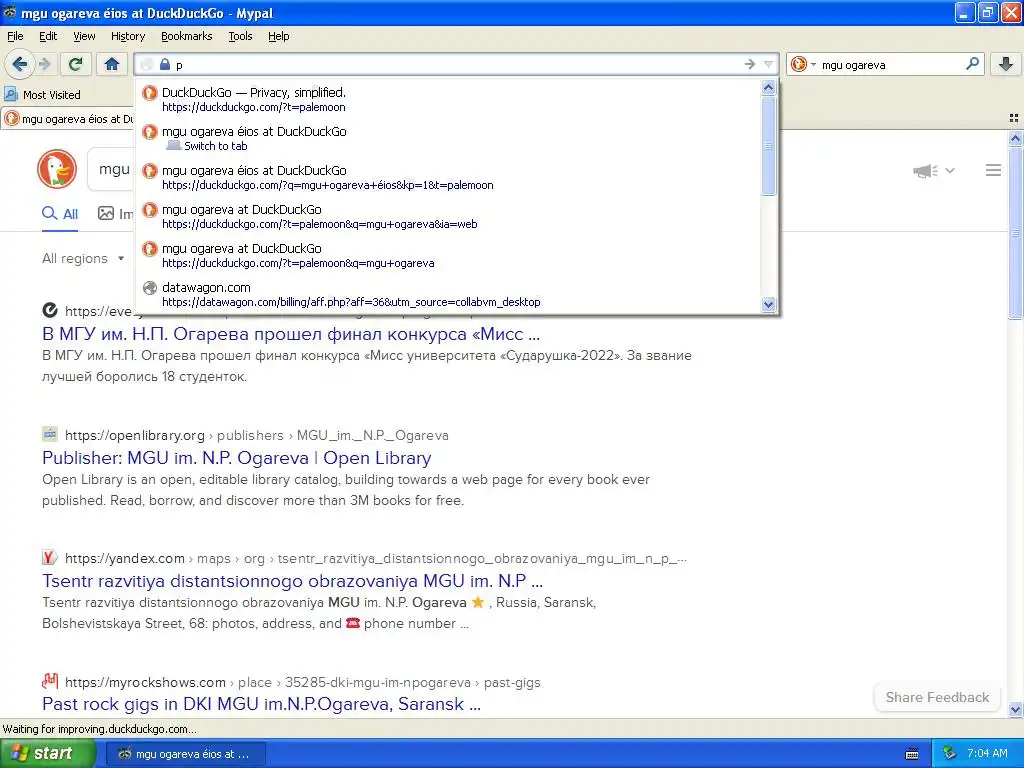
Task: Open the DuckDuckGo megaphone dropdown
Action: tap(934, 170)
